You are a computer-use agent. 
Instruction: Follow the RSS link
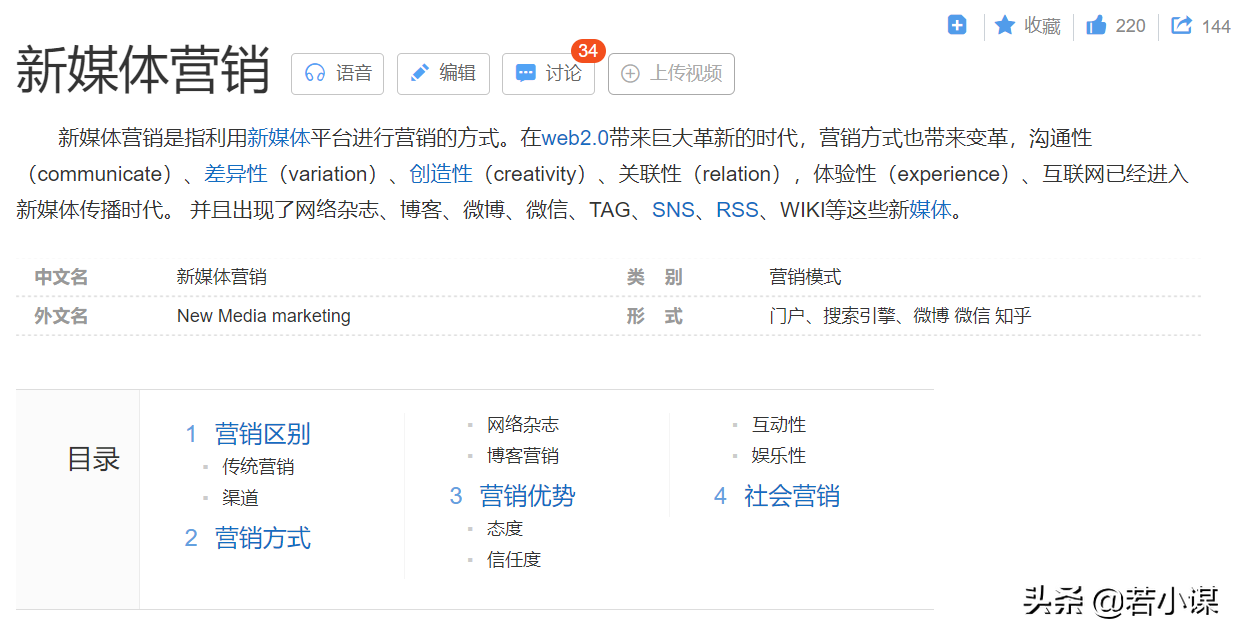pos(737,210)
